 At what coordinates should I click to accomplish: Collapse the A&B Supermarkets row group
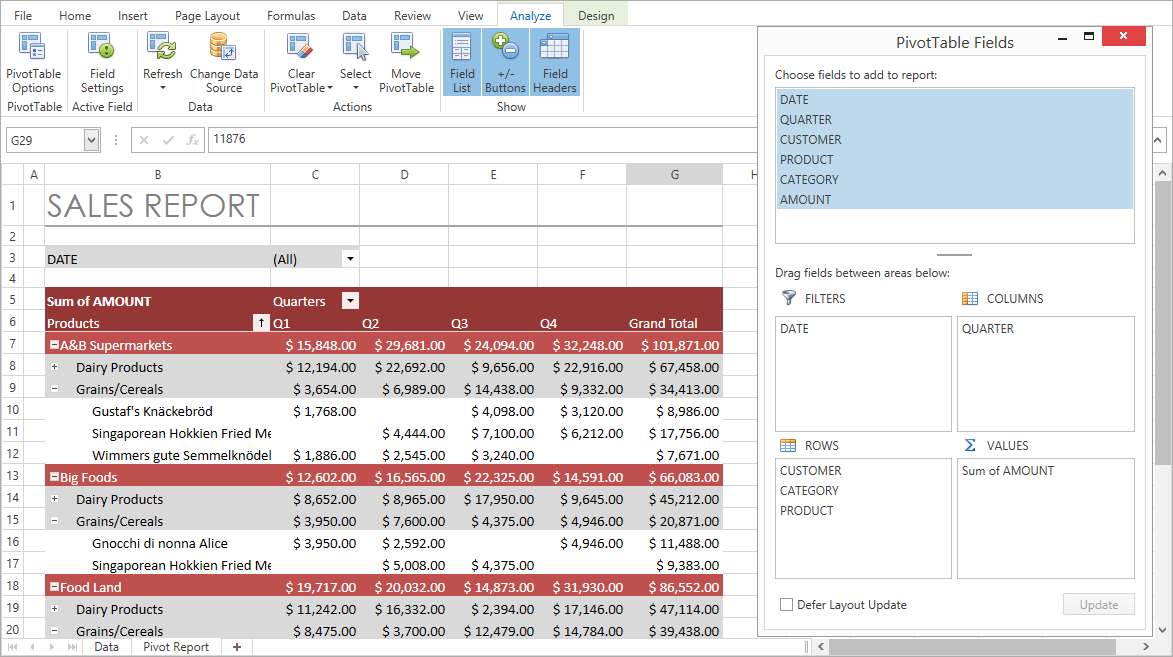[54, 345]
